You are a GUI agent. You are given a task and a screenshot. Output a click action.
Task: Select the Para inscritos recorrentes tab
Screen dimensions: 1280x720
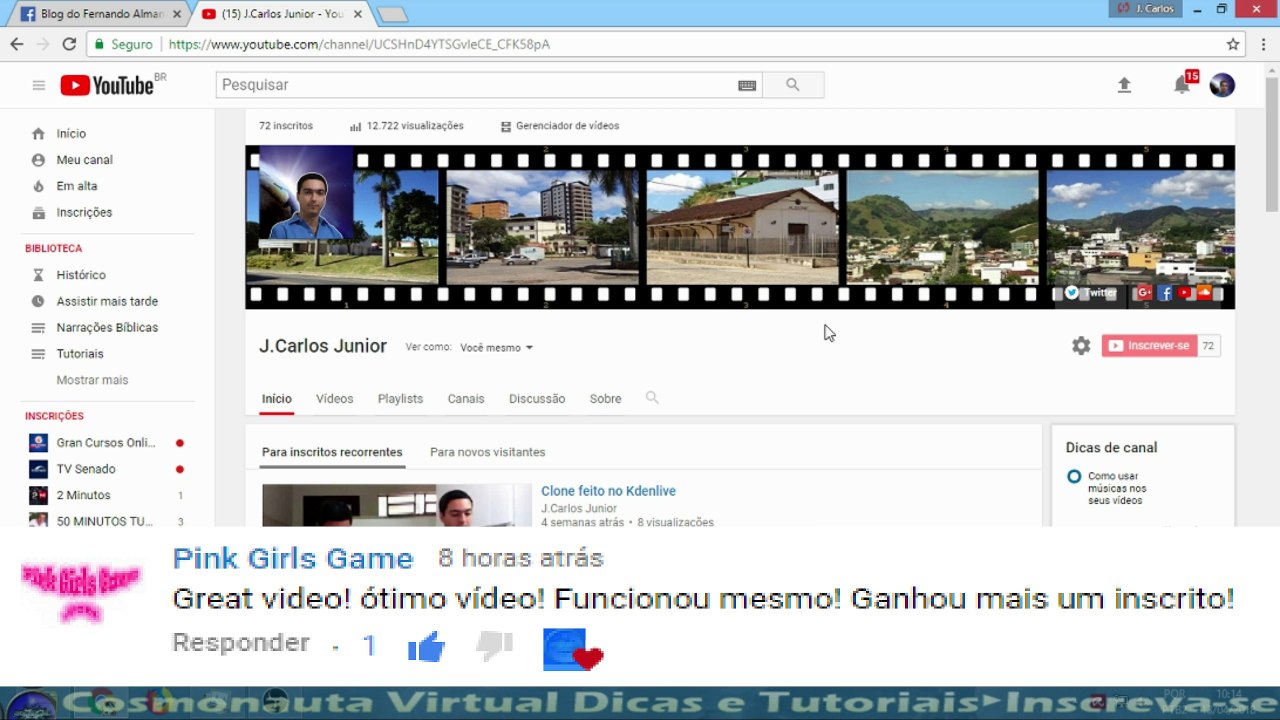(x=332, y=452)
